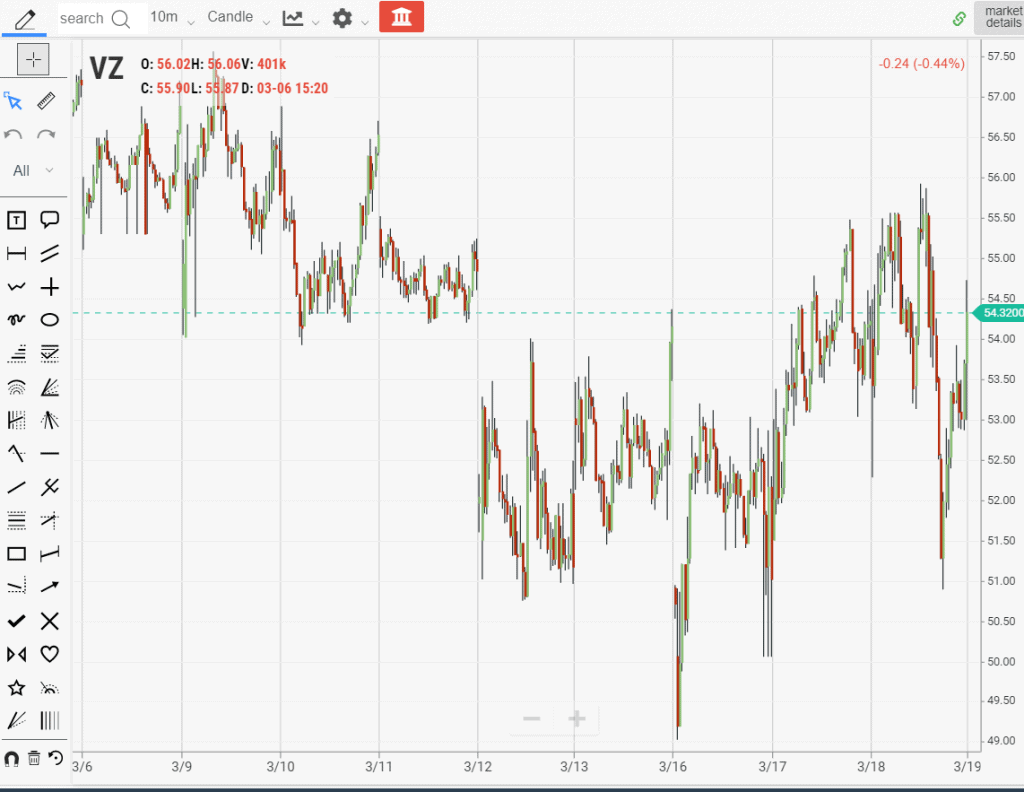Image resolution: width=1024 pixels, height=792 pixels.
Task: Expand the Candle chart type dropdown
Action: tap(238, 18)
